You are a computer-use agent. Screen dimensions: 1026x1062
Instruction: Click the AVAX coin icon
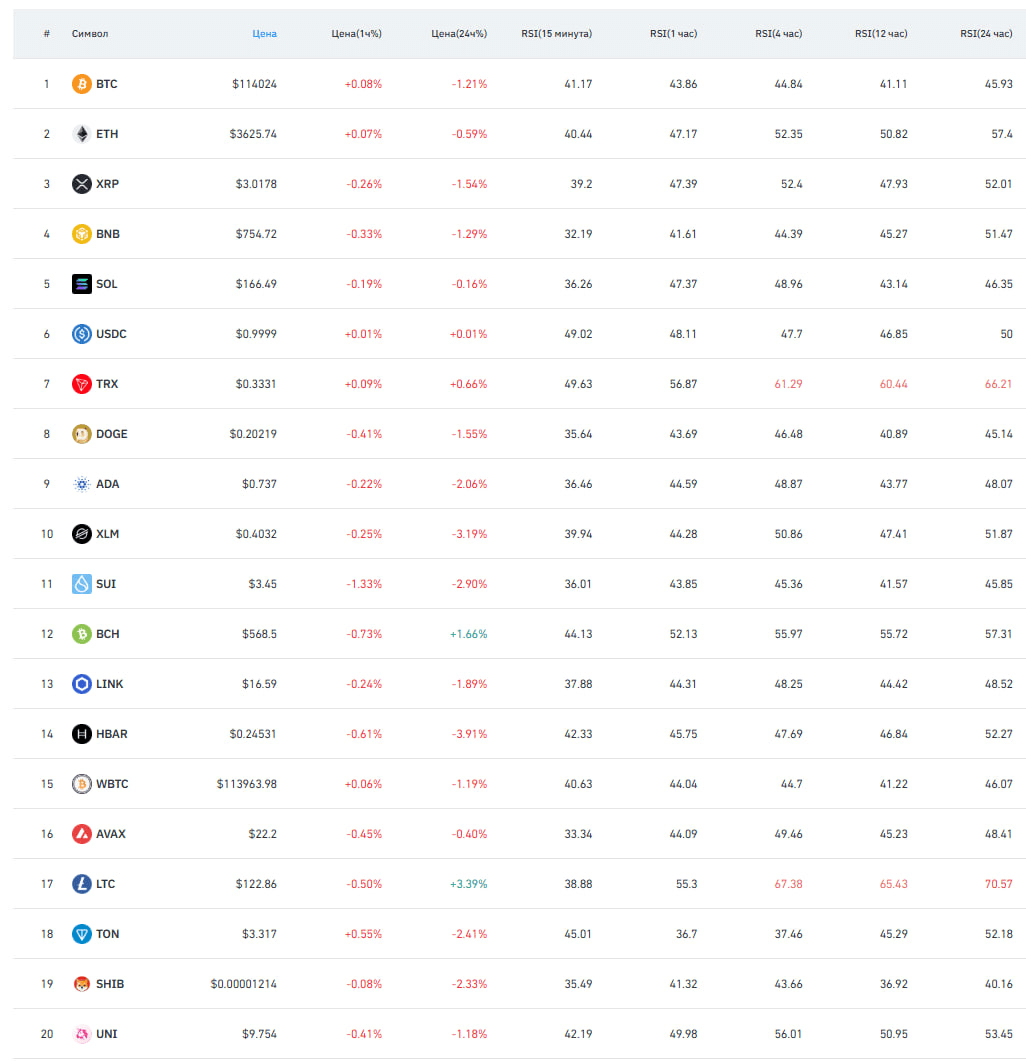(x=81, y=834)
